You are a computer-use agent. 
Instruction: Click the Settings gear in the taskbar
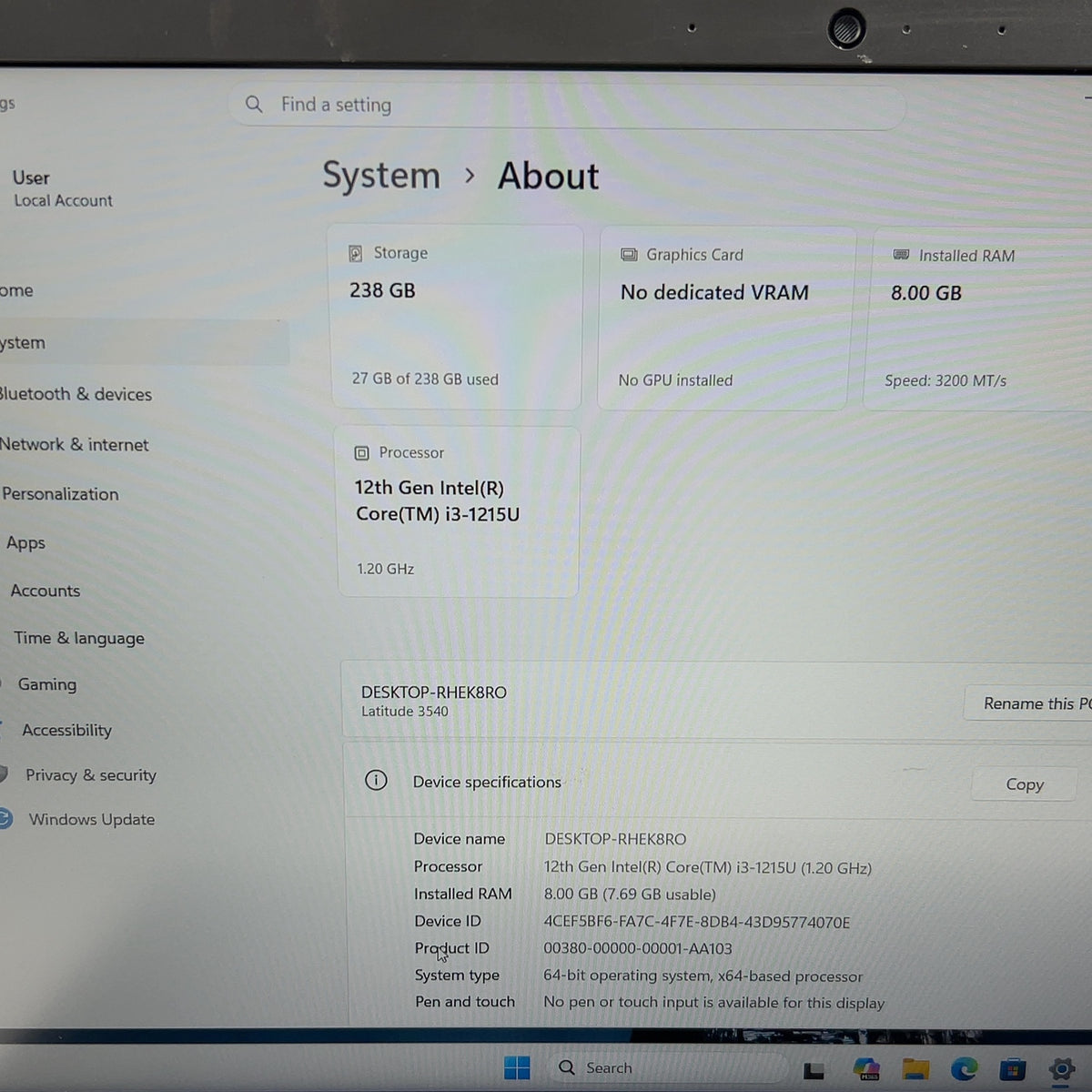click(x=1061, y=1068)
